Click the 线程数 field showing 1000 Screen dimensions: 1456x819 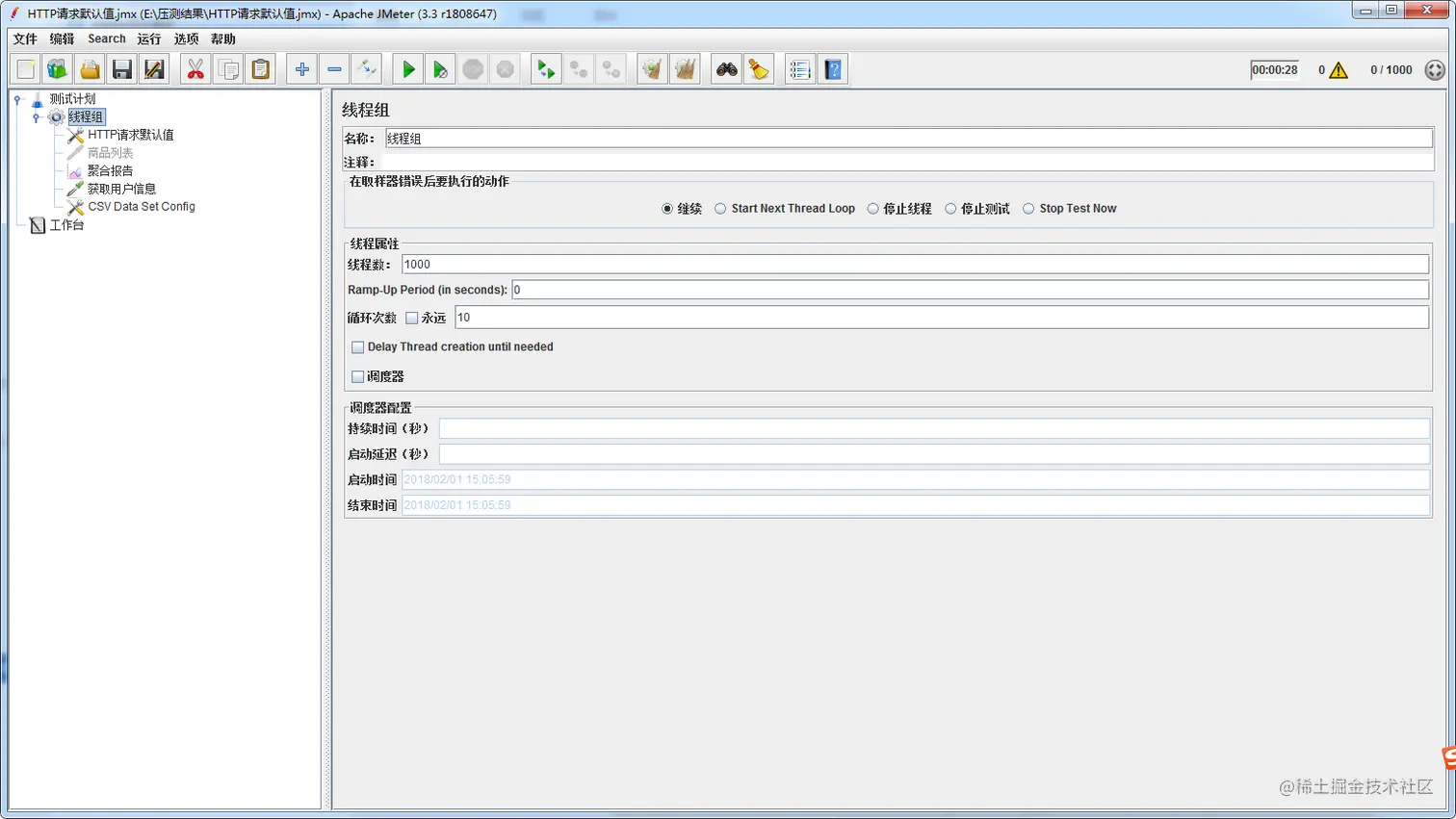915,265
